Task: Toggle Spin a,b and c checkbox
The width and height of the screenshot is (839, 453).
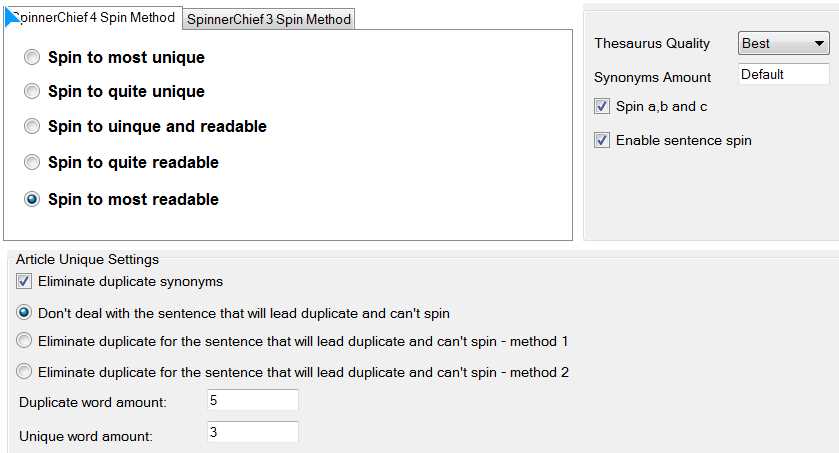Action: (602, 106)
